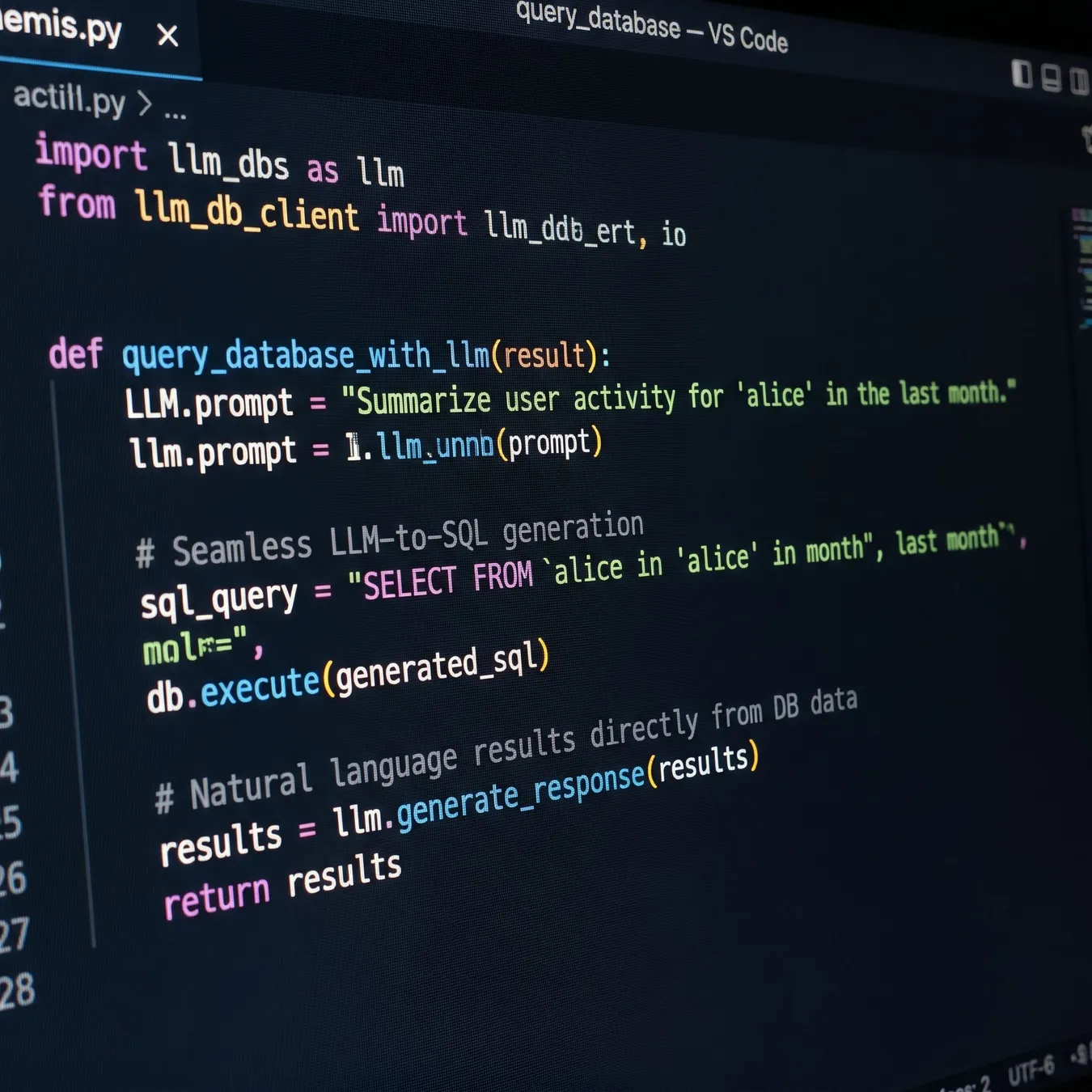Open the breadcrumb ellipsis symbol picker
The image size is (1092, 1092).
(x=175, y=113)
